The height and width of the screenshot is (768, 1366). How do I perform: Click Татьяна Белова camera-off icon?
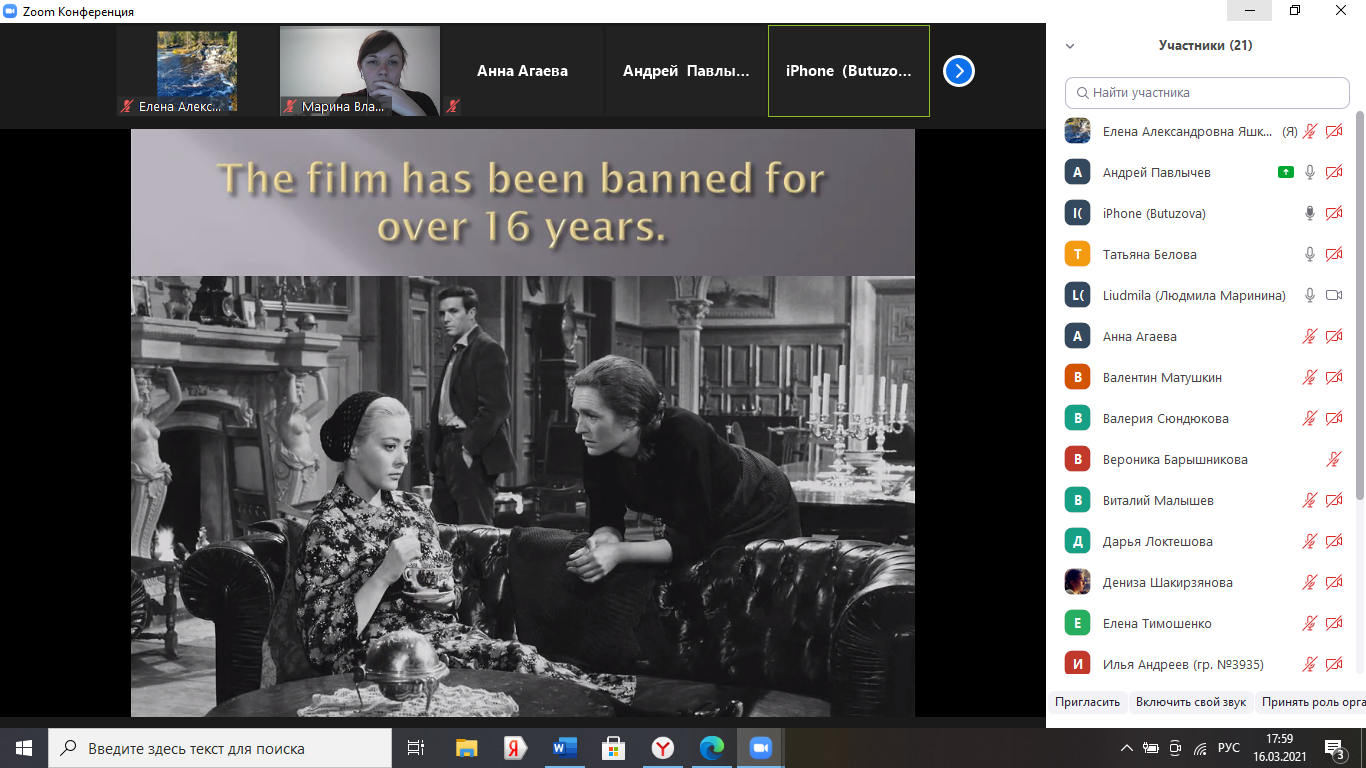pos(1334,254)
